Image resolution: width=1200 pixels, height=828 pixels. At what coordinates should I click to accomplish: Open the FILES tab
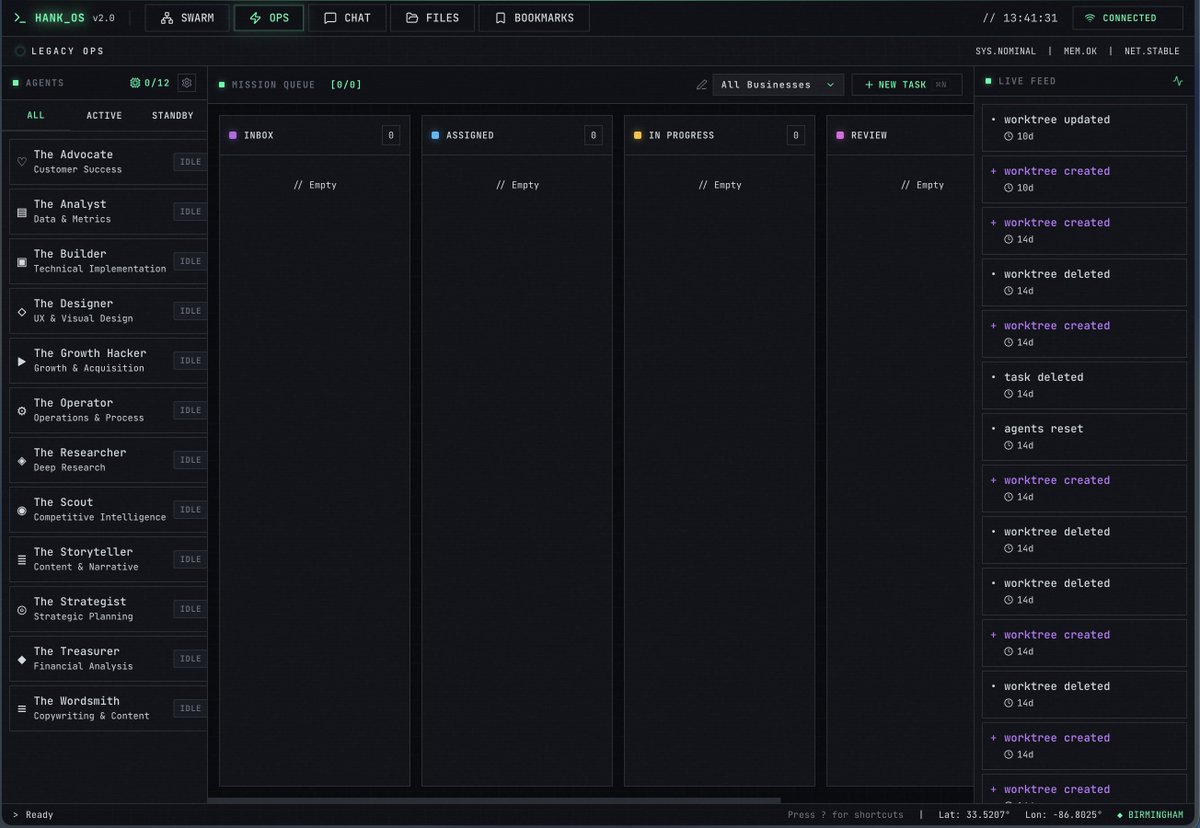[x=432, y=18]
